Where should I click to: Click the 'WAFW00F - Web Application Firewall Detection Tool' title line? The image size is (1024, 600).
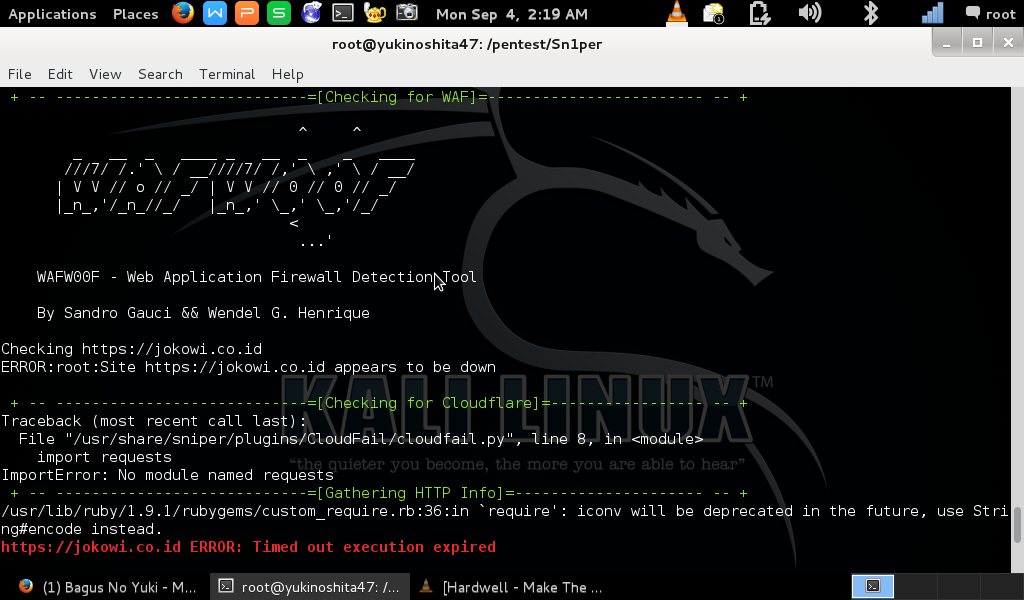(257, 277)
